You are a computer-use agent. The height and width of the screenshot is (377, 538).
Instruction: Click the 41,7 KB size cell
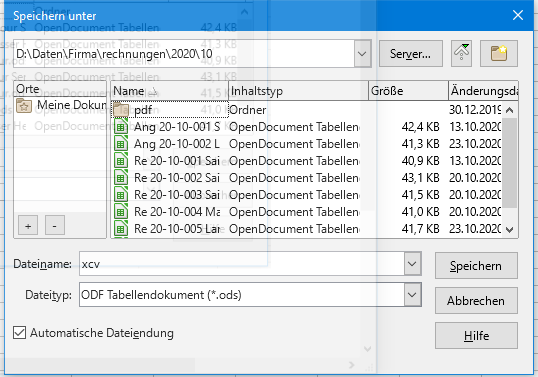(420, 229)
